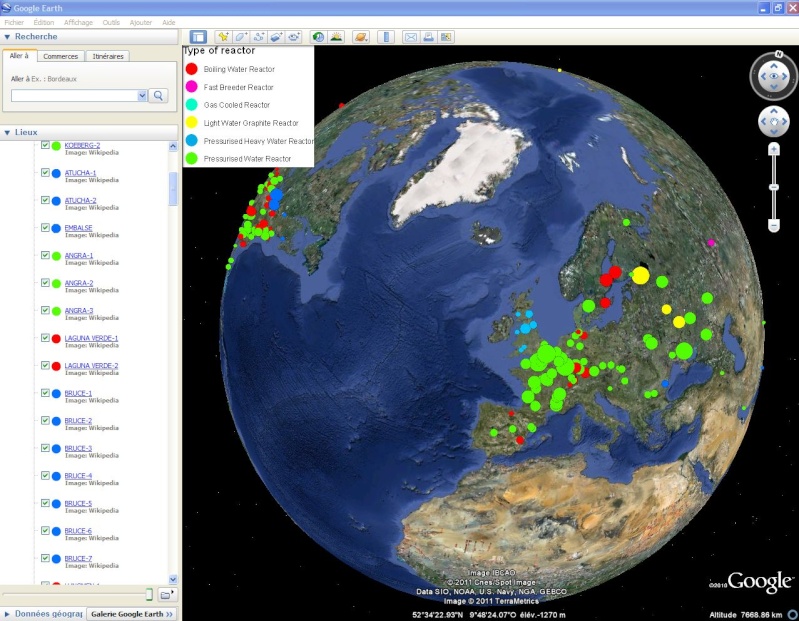Open the Affichage menu
Viewport: 799px width, 621px height.
[78, 22]
